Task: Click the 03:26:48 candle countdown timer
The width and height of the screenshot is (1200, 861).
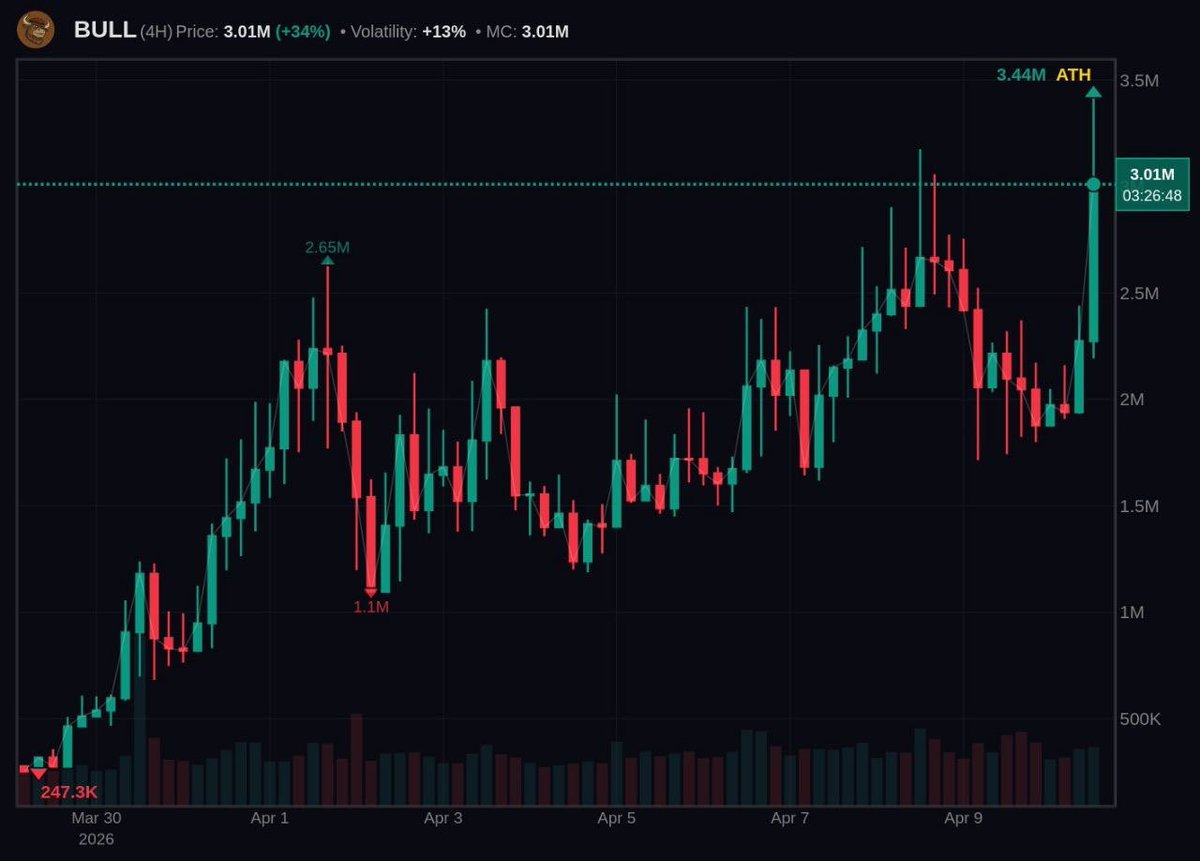Action: tap(1152, 196)
